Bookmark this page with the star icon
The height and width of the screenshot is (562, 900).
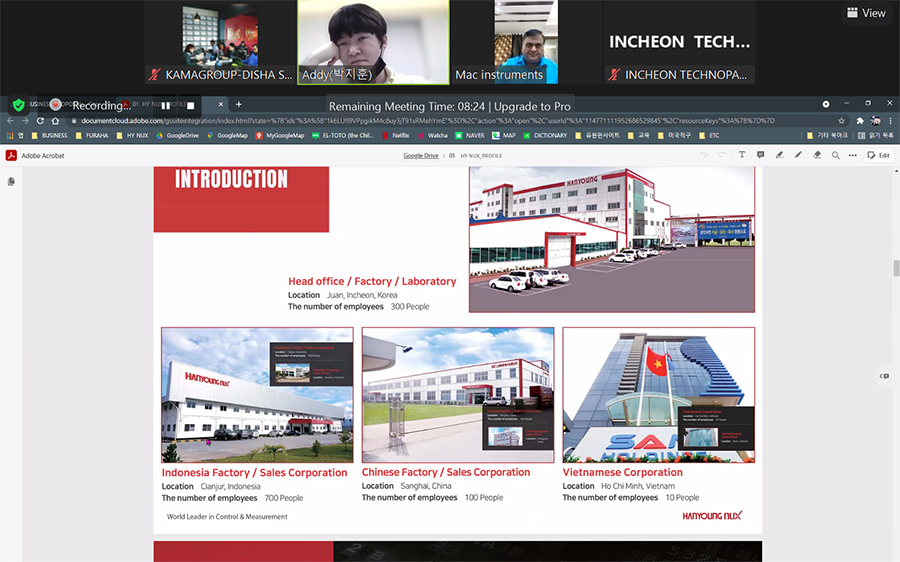pyautogui.click(x=841, y=121)
